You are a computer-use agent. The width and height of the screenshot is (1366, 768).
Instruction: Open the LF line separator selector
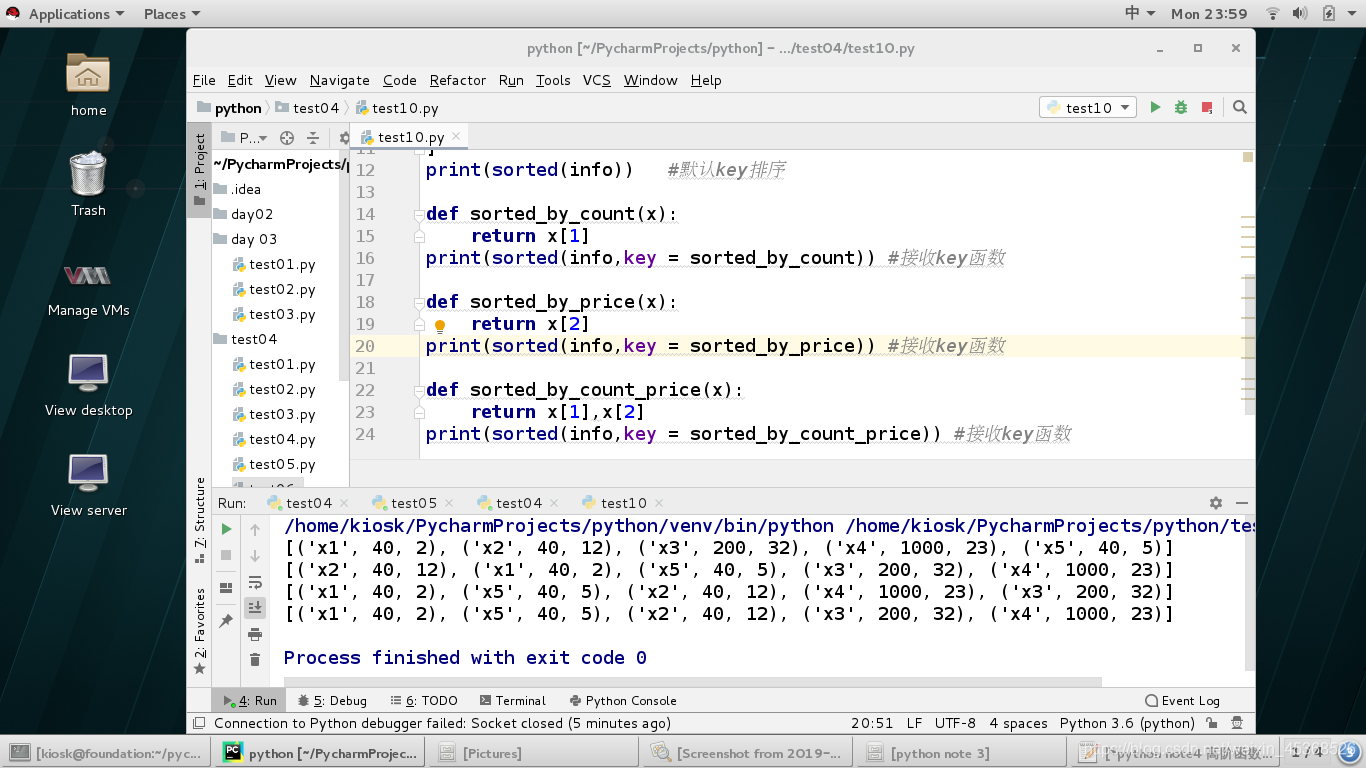click(x=914, y=723)
